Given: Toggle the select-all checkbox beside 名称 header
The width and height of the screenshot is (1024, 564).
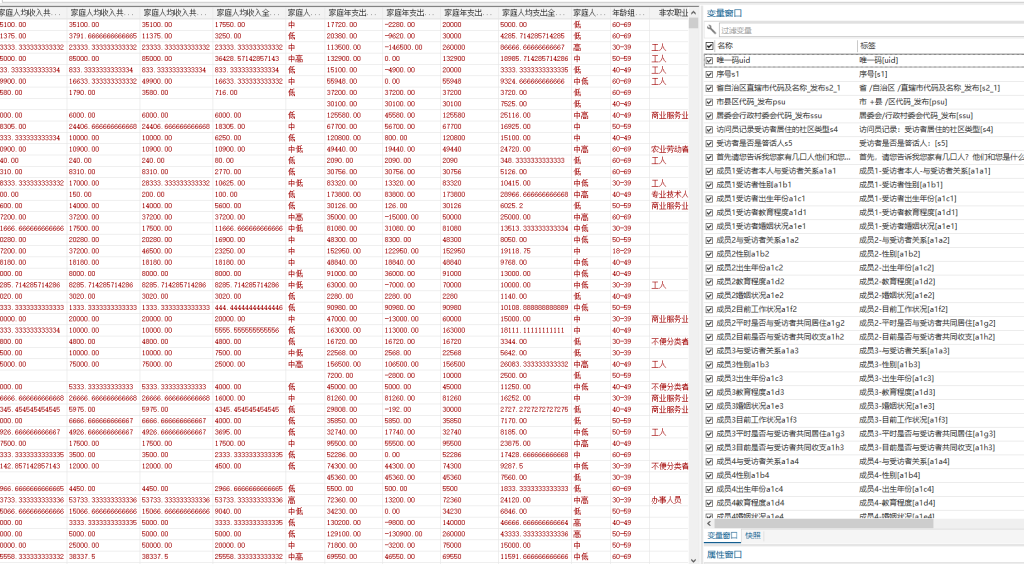Looking at the screenshot, I should click(710, 46).
